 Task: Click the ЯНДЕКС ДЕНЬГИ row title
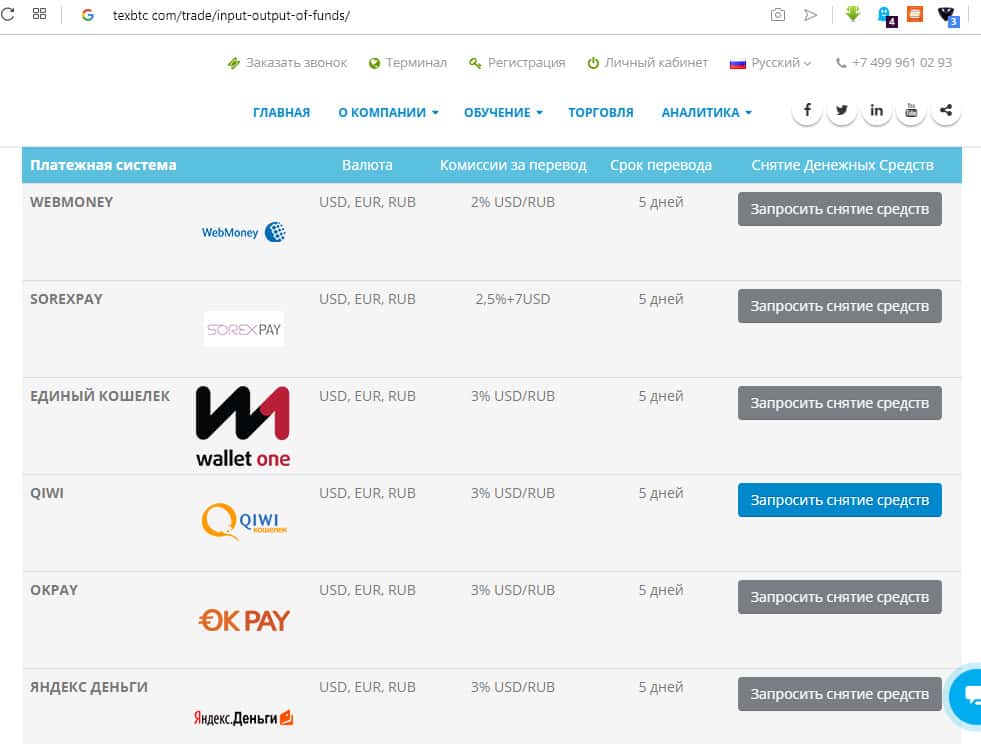click(x=89, y=687)
